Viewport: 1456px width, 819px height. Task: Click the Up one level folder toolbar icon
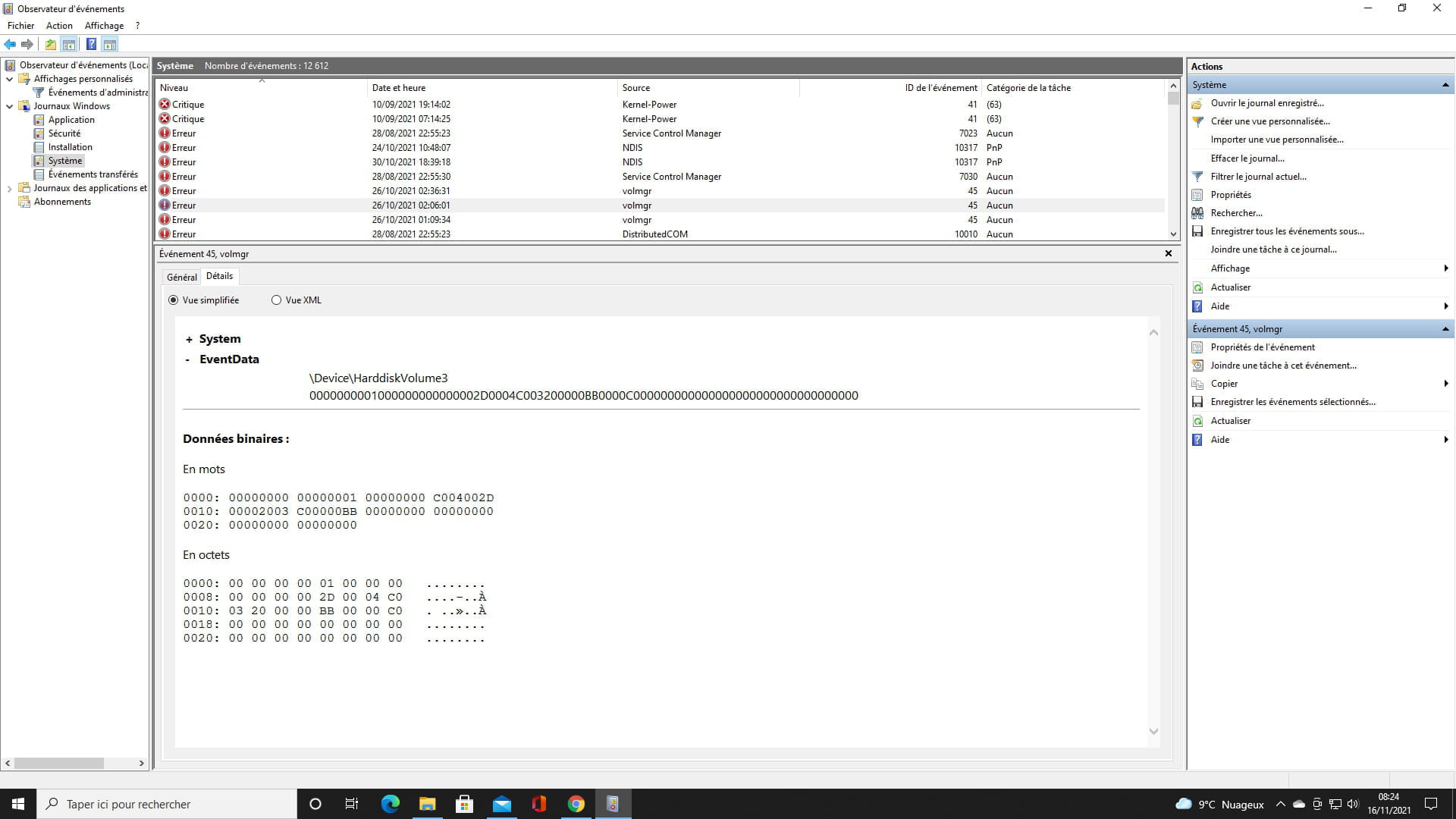[50, 44]
